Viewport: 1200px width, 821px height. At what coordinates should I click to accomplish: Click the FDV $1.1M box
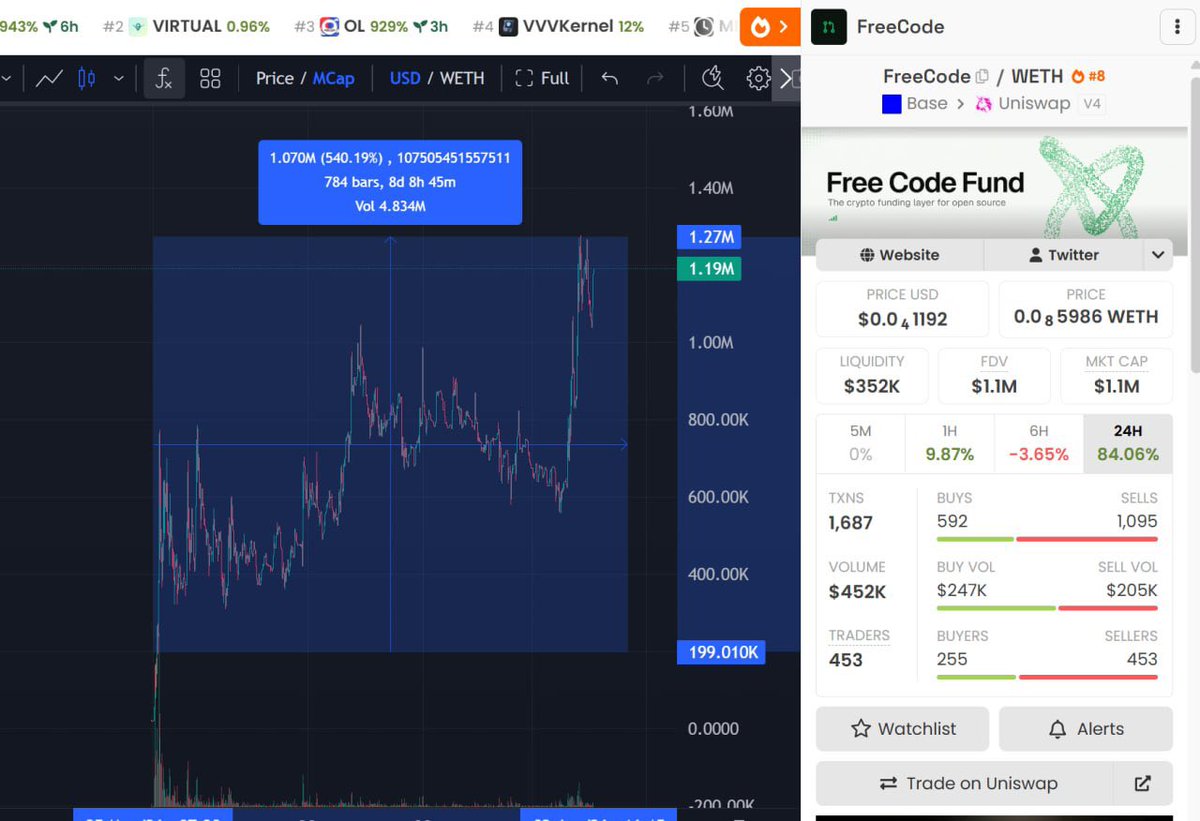(x=994, y=374)
